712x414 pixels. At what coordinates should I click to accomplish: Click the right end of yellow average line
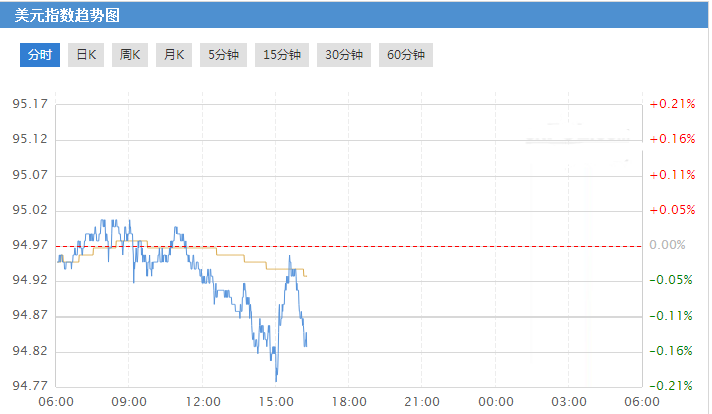tap(305, 275)
